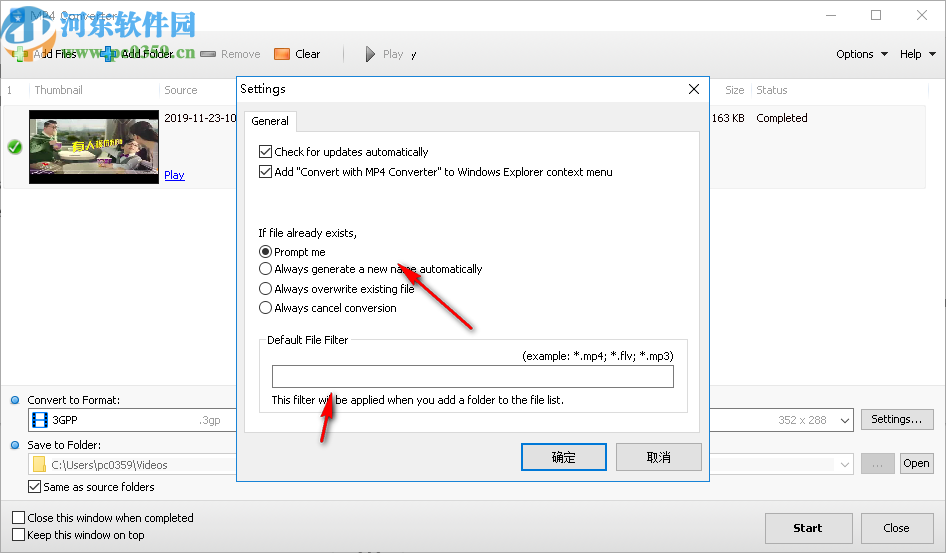Click the browse ... folder button
Image resolution: width=946 pixels, height=553 pixels.
pos(877,463)
